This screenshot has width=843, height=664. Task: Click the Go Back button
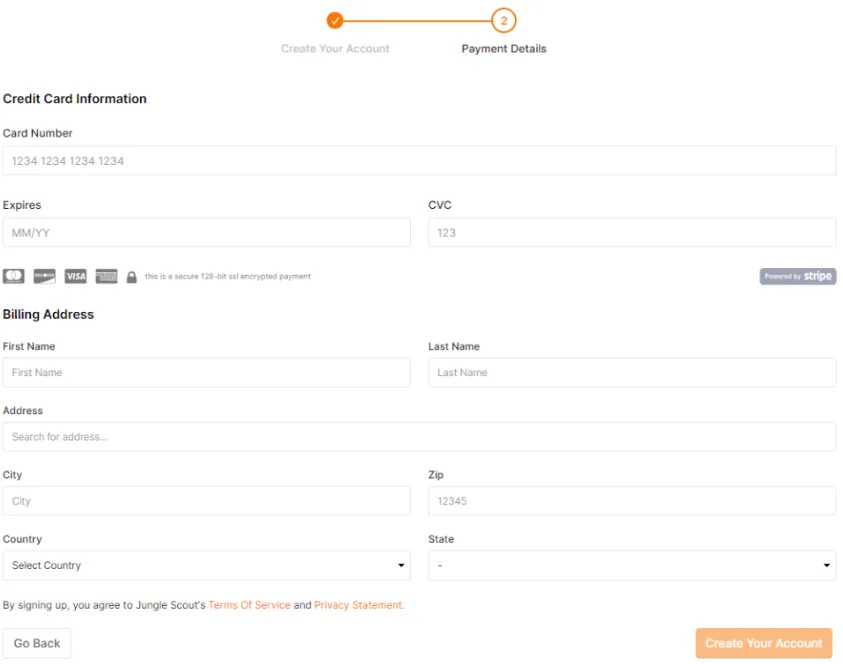[x=37, y=643]
